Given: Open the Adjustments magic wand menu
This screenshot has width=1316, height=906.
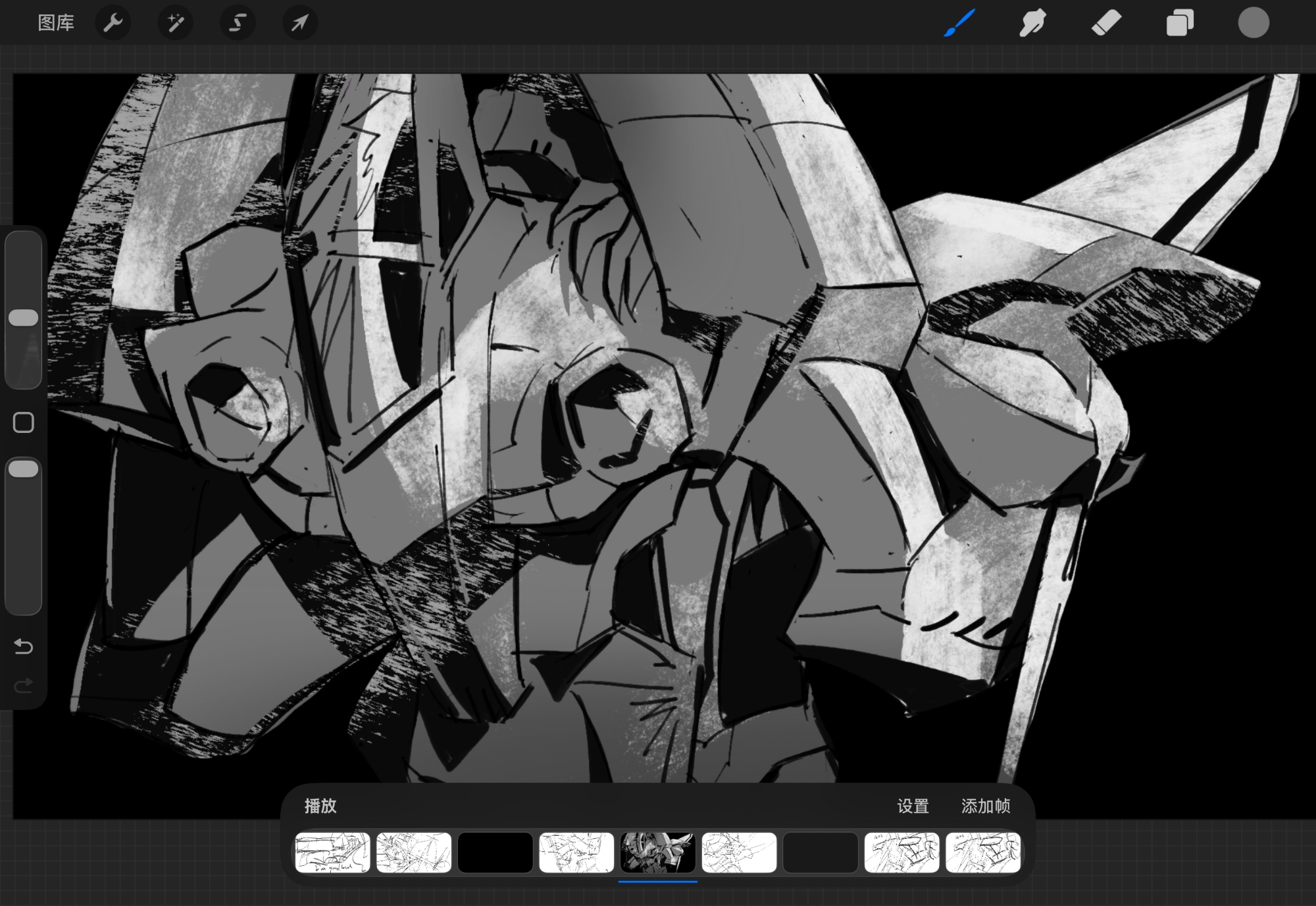Looking at the screenshot, I should tap(175, 23).
